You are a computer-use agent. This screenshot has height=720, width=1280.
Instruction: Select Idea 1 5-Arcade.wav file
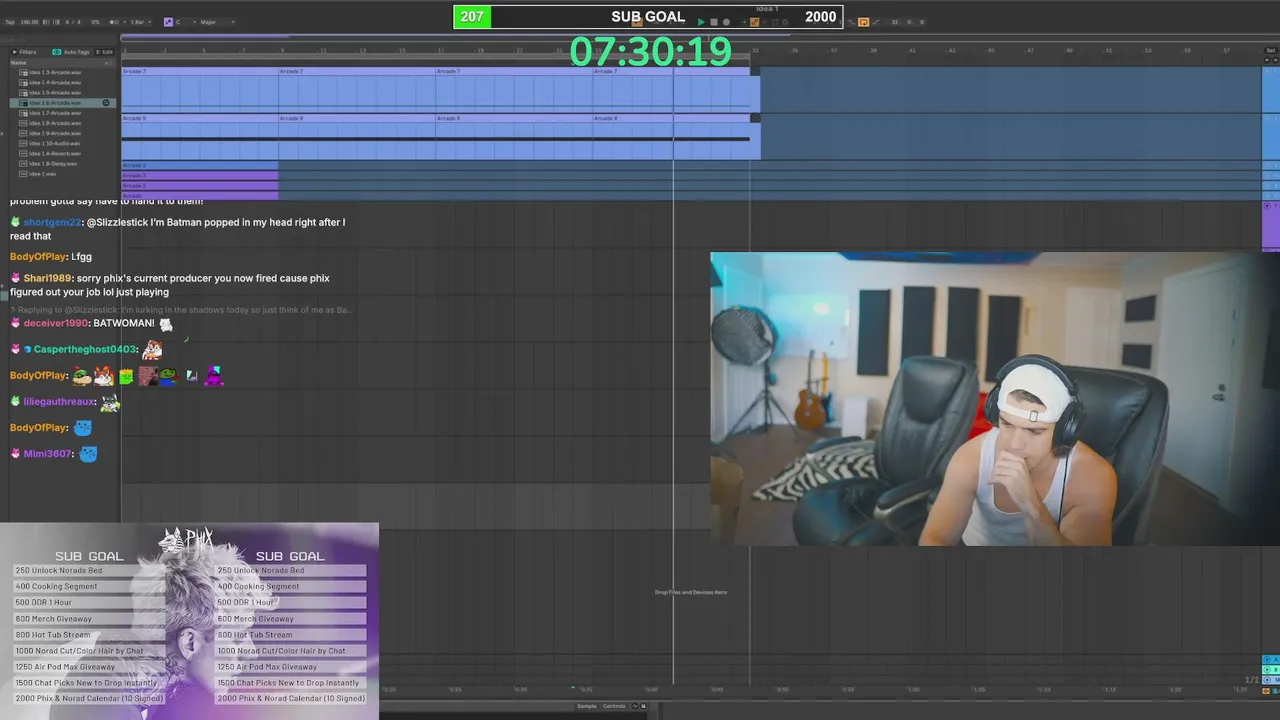[x=55, y=92]
